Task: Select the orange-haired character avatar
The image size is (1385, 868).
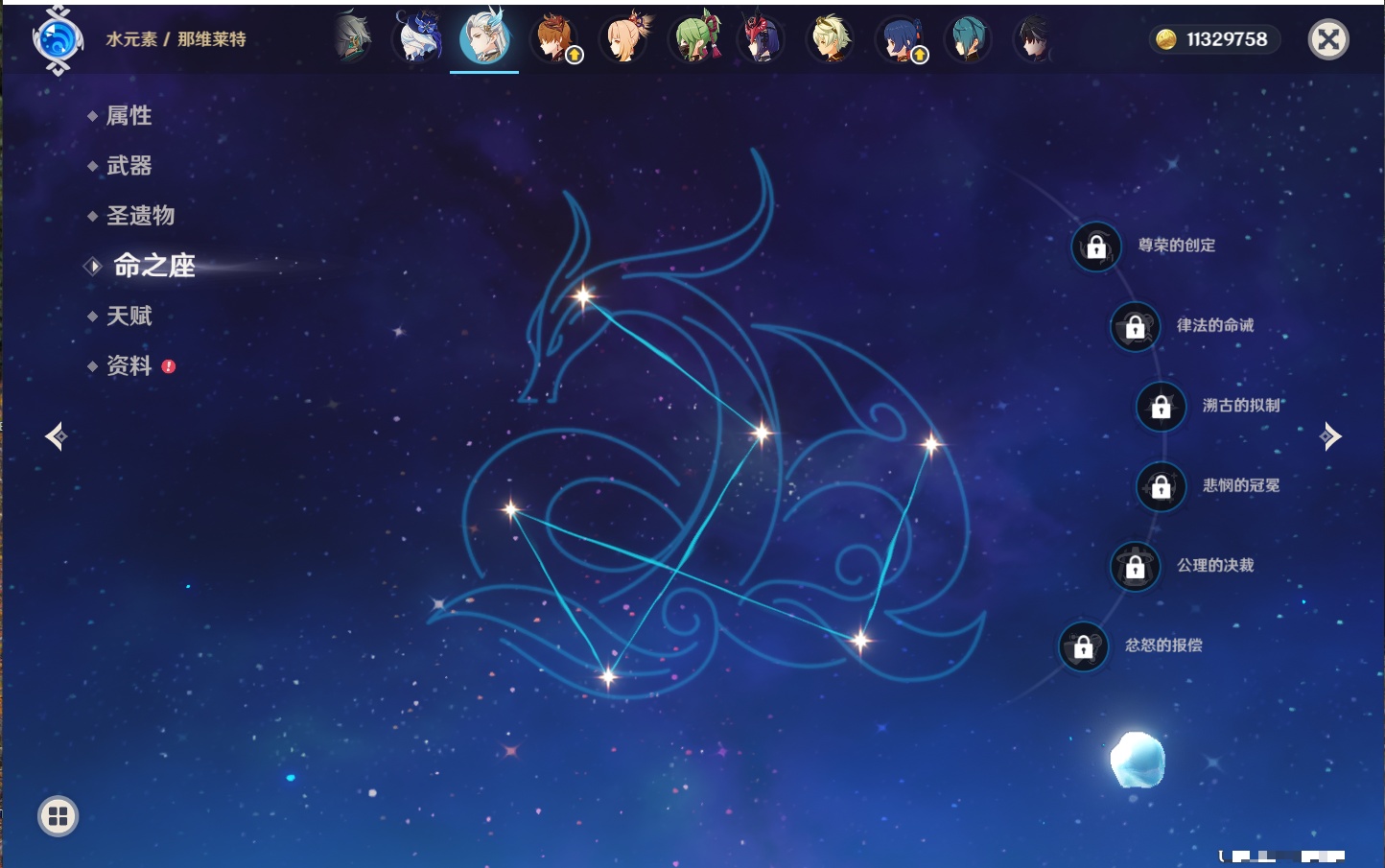Action: [x=555, y=39]
